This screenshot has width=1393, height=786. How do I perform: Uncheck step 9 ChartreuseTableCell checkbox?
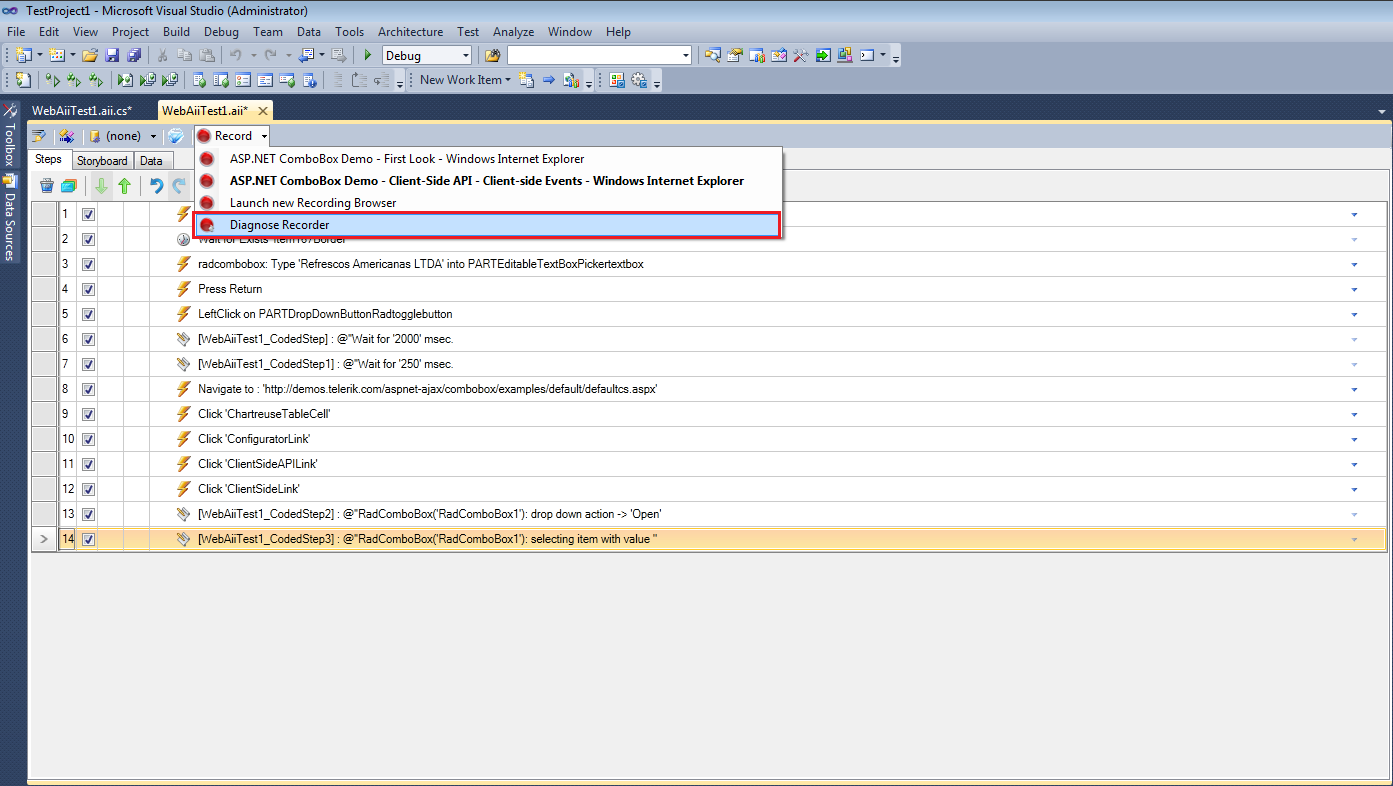pyautogui.click(x=88, y=414)
